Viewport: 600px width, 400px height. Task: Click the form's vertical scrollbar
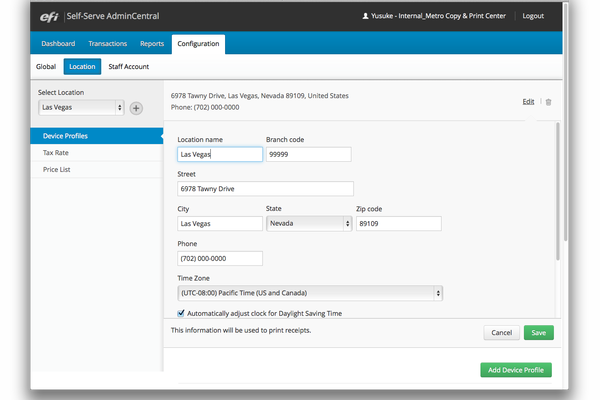pos(558,191)
